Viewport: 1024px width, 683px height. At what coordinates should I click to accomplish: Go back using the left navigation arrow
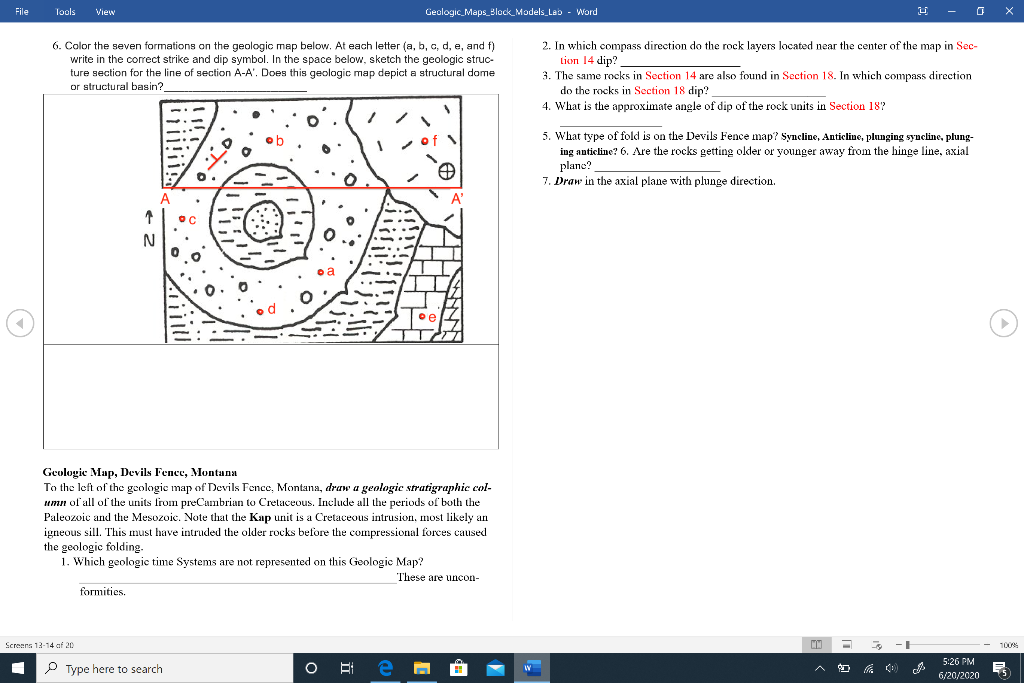click(20, 323)
